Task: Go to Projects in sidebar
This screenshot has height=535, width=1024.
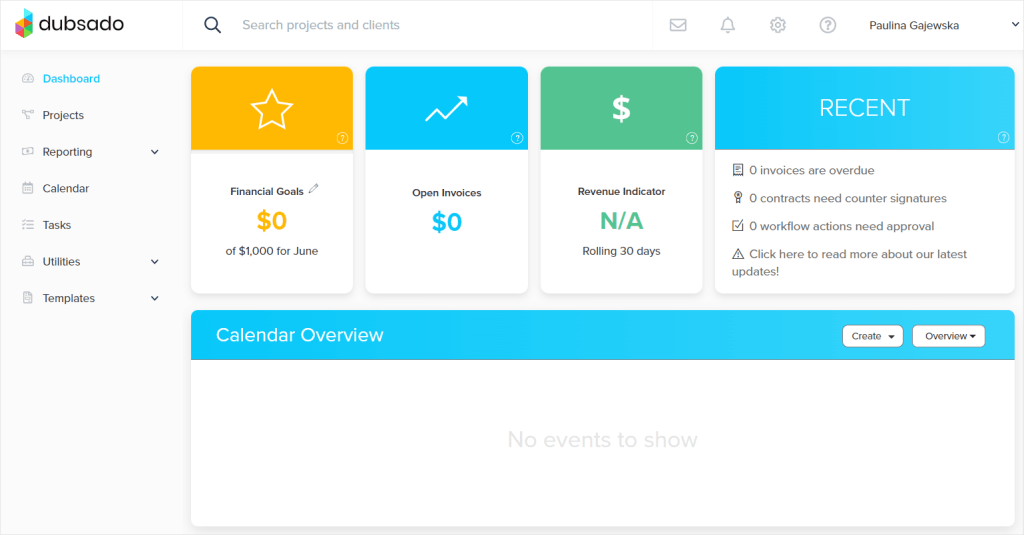Action: tap(63, 115)
